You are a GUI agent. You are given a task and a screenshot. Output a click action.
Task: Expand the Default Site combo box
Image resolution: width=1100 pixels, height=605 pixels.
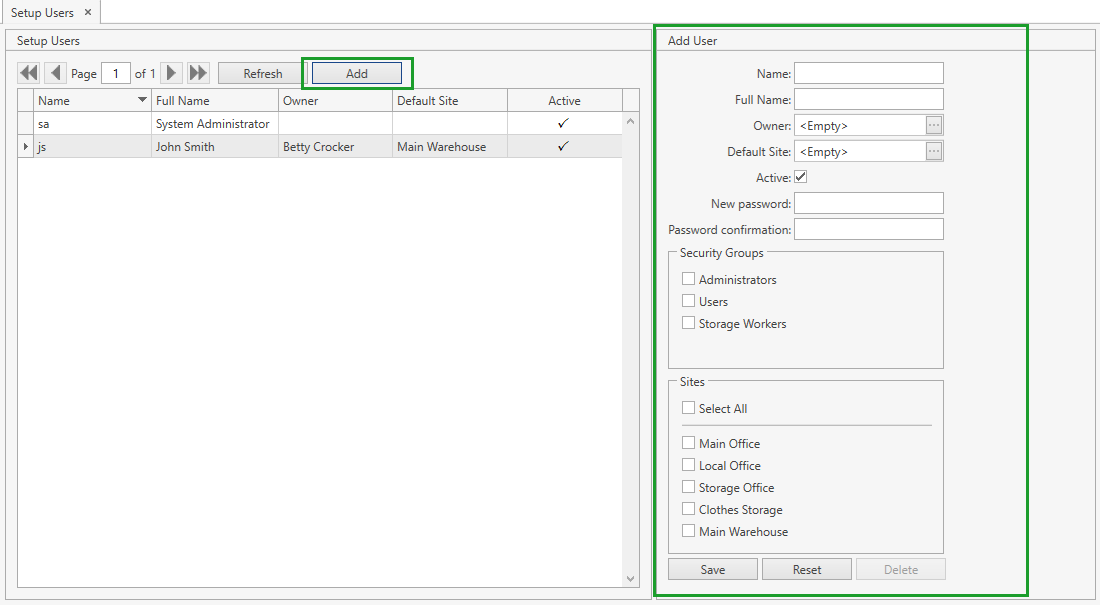[860, 152]
